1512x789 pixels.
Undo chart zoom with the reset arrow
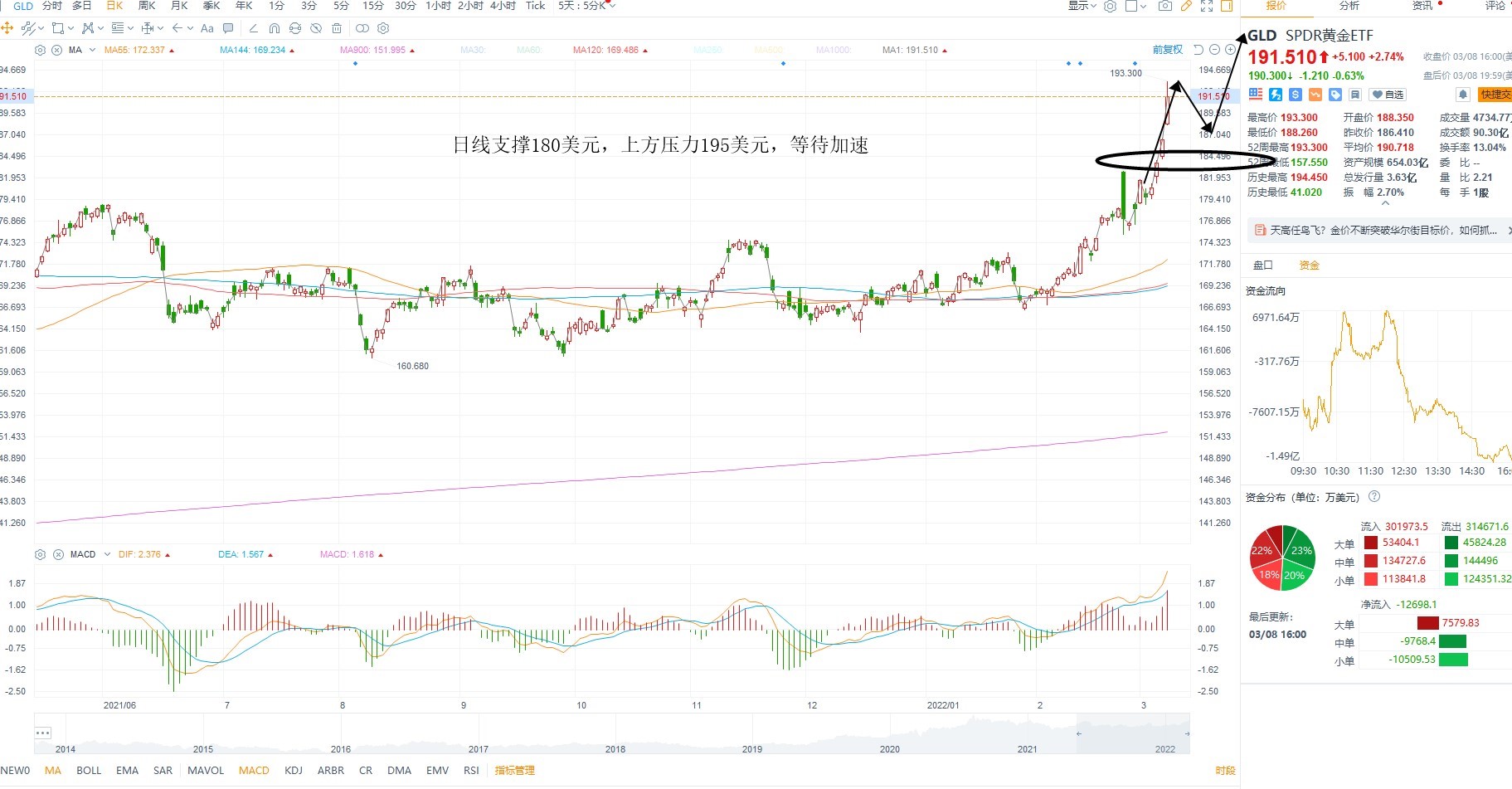(1198, 50)
